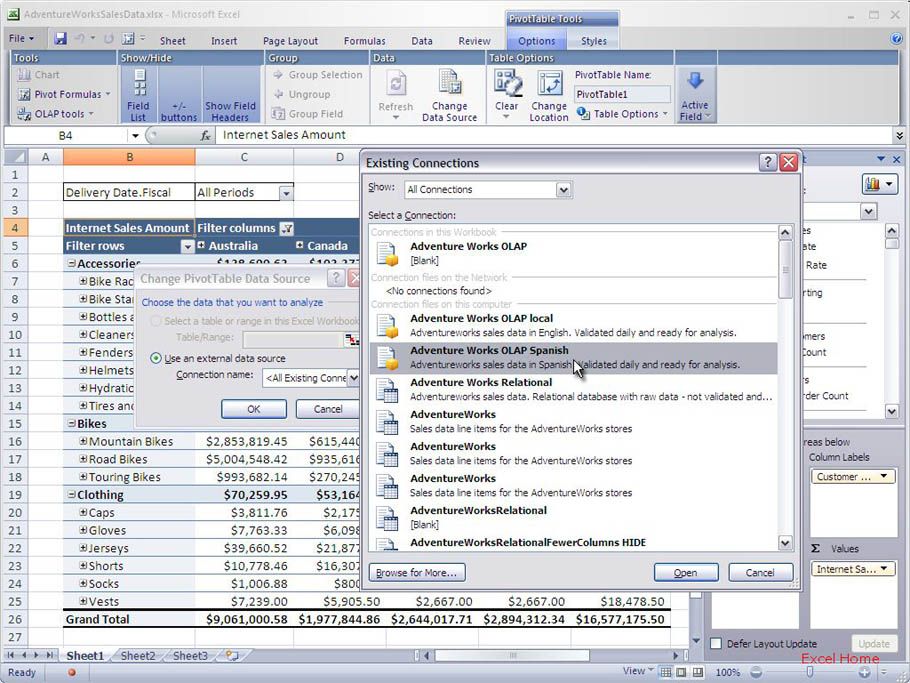
Task: Collapse the Bikes row group
Action: tap(71, 424)
